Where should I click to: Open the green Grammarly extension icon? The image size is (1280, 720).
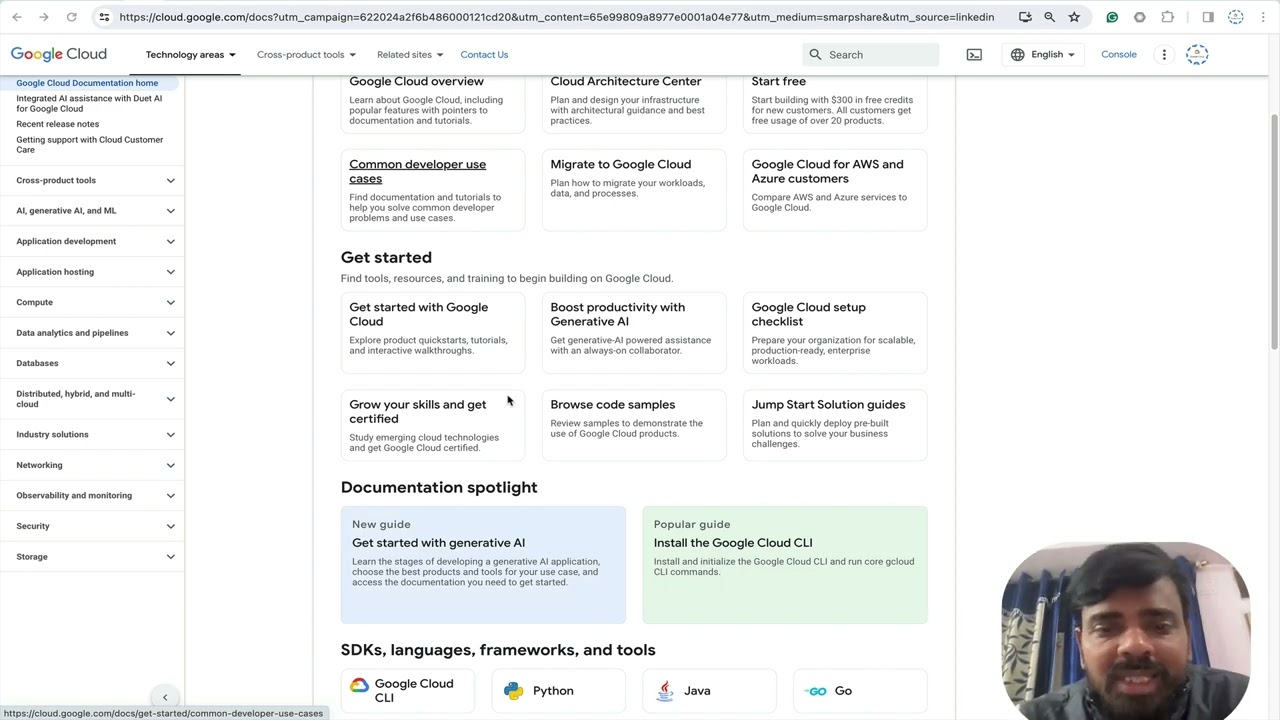tap(1112, 17)
